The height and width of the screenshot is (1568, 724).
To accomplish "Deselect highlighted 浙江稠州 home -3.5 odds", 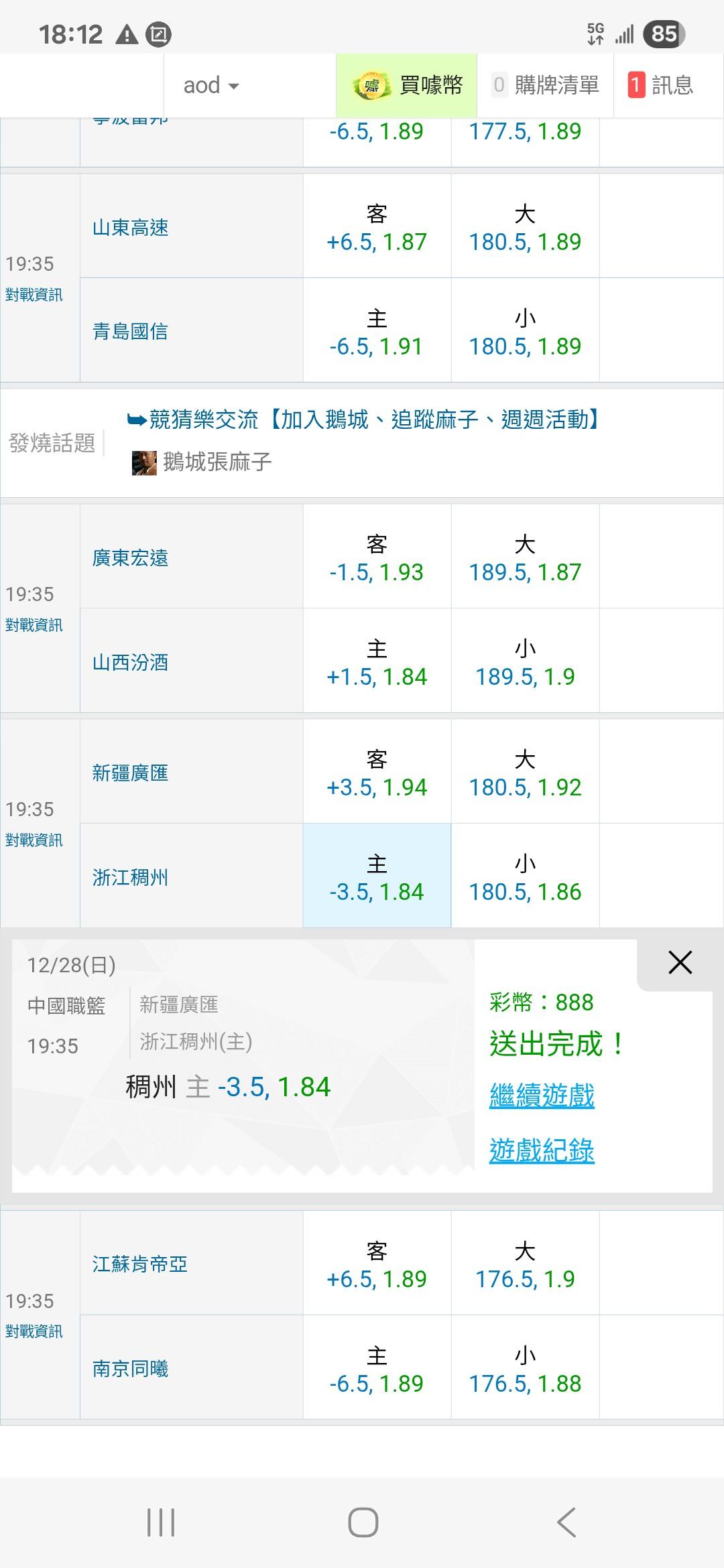I will tap(377, 878).
